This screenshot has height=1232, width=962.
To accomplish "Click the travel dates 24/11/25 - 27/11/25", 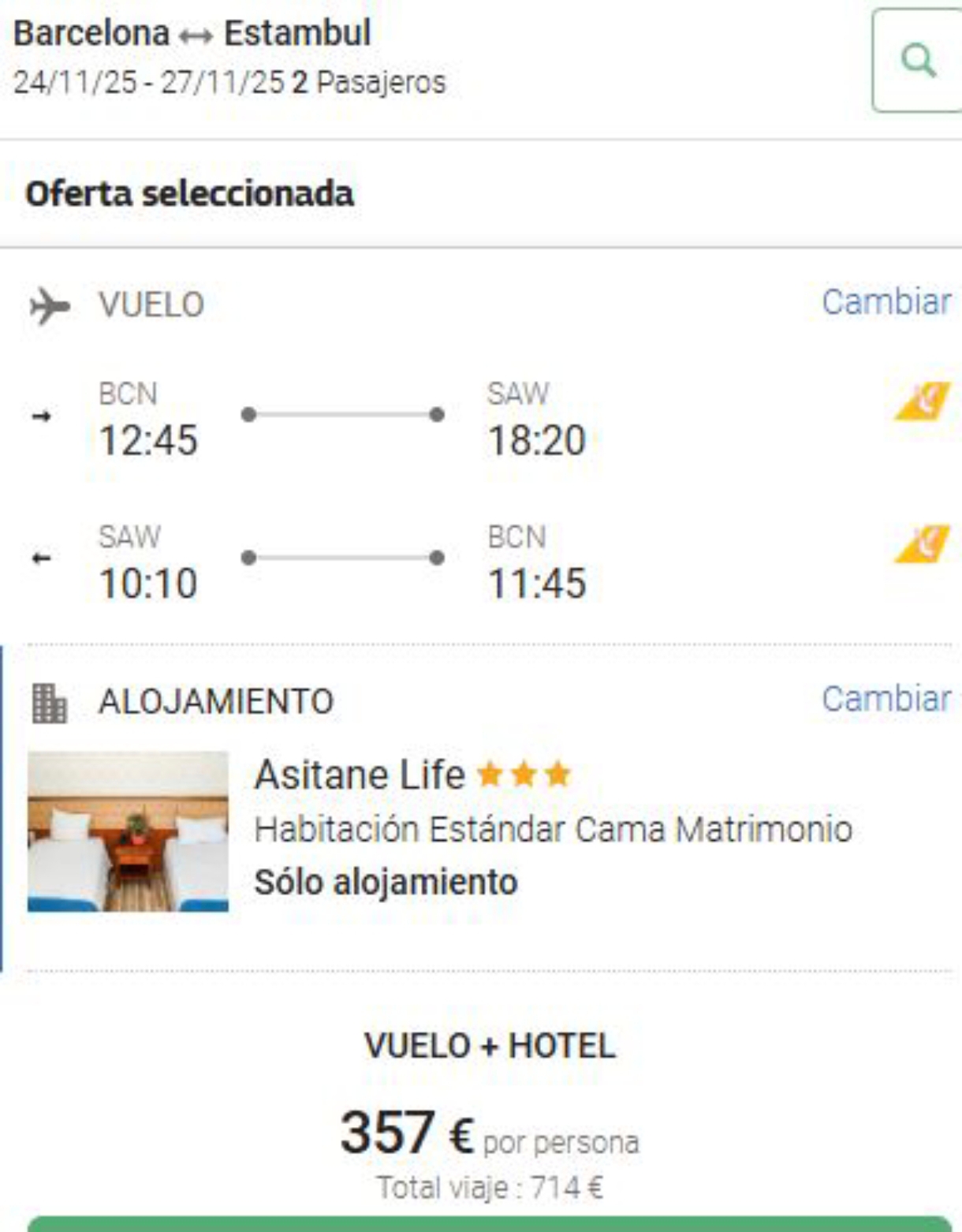I will point(148,82).
